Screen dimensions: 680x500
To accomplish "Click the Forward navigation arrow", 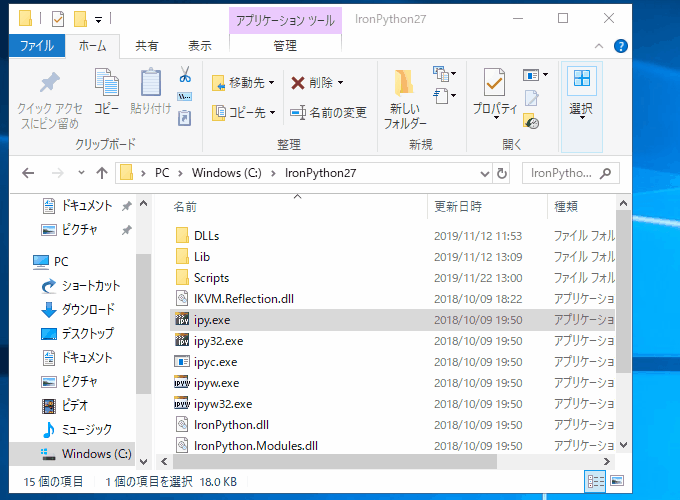I will pyautogui.click(x=58, y=173).
